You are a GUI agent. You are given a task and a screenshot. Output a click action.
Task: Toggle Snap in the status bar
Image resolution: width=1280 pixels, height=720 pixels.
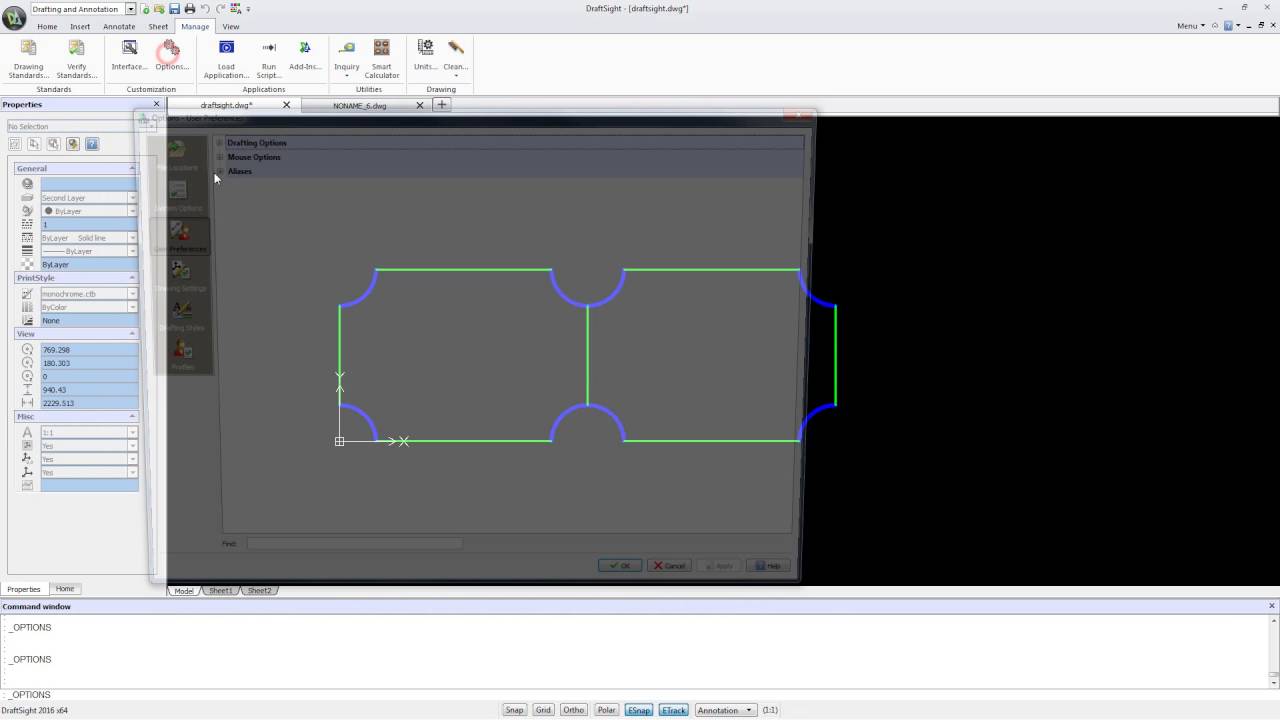(514, 710)
